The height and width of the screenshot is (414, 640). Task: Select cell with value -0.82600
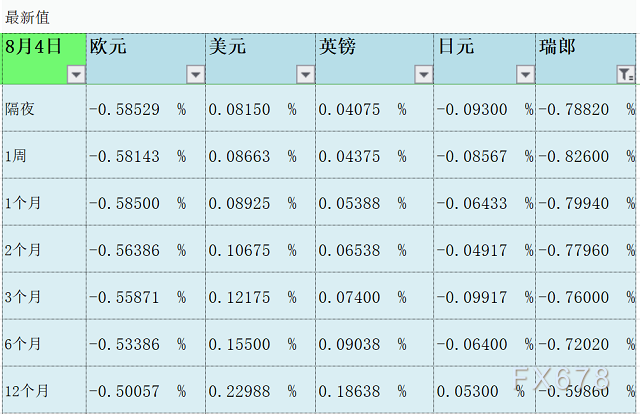click(586, 155)
